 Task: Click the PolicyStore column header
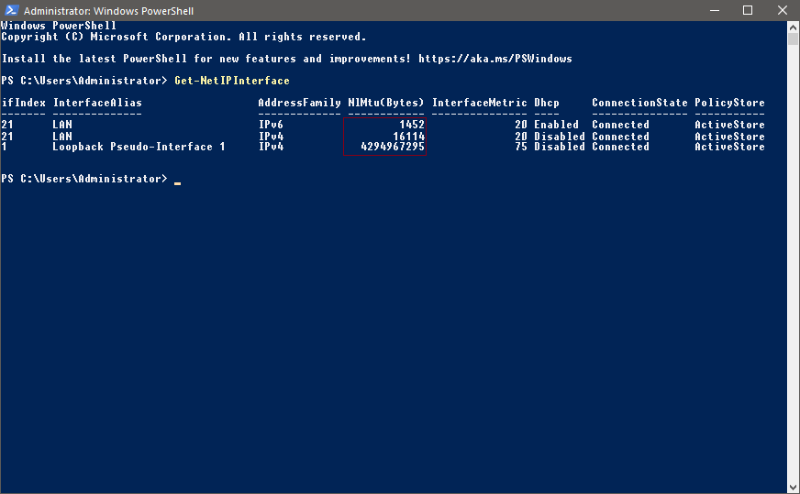[729, 103]
